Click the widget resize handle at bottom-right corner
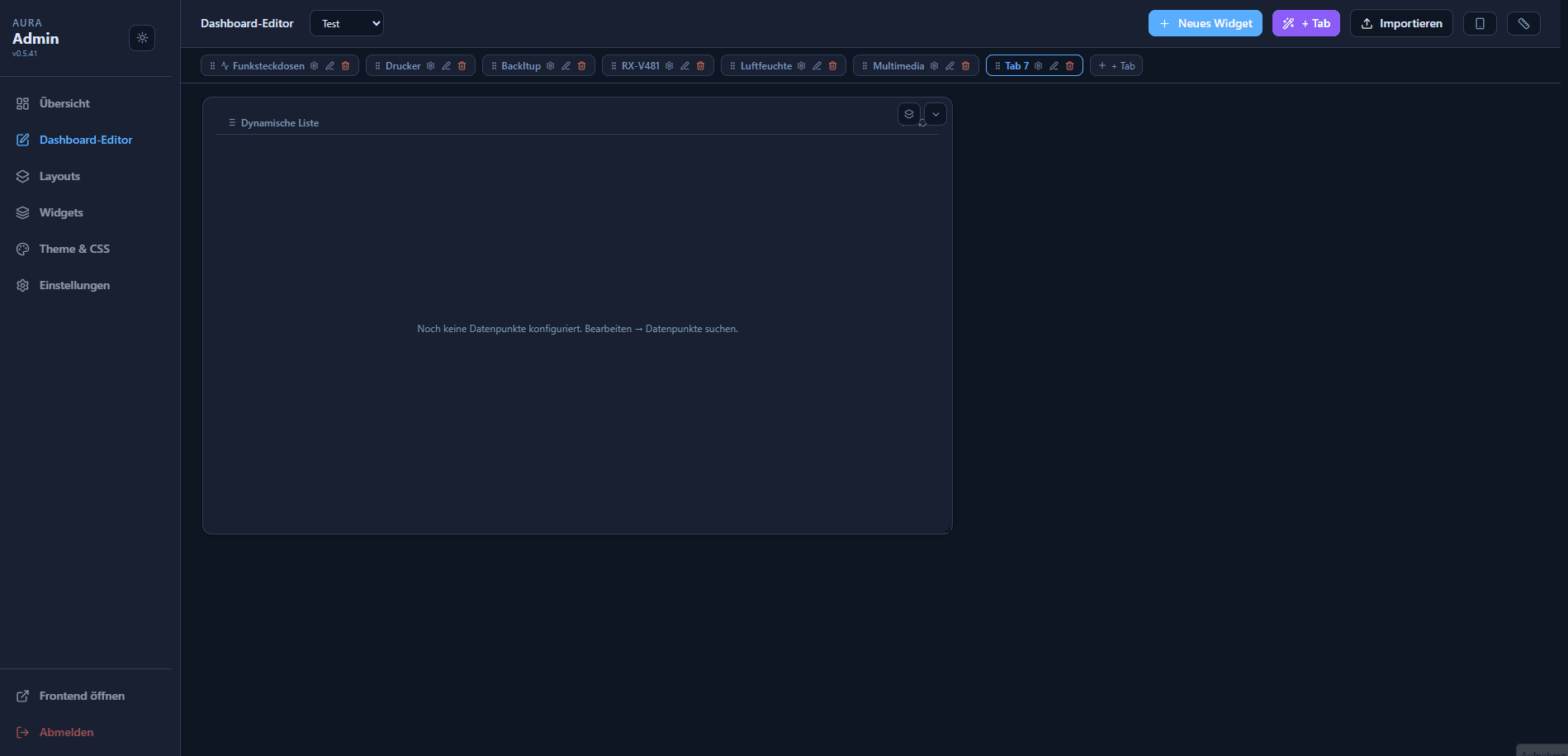The width and height of the screenshot is (1568, 756). point(949,530)
